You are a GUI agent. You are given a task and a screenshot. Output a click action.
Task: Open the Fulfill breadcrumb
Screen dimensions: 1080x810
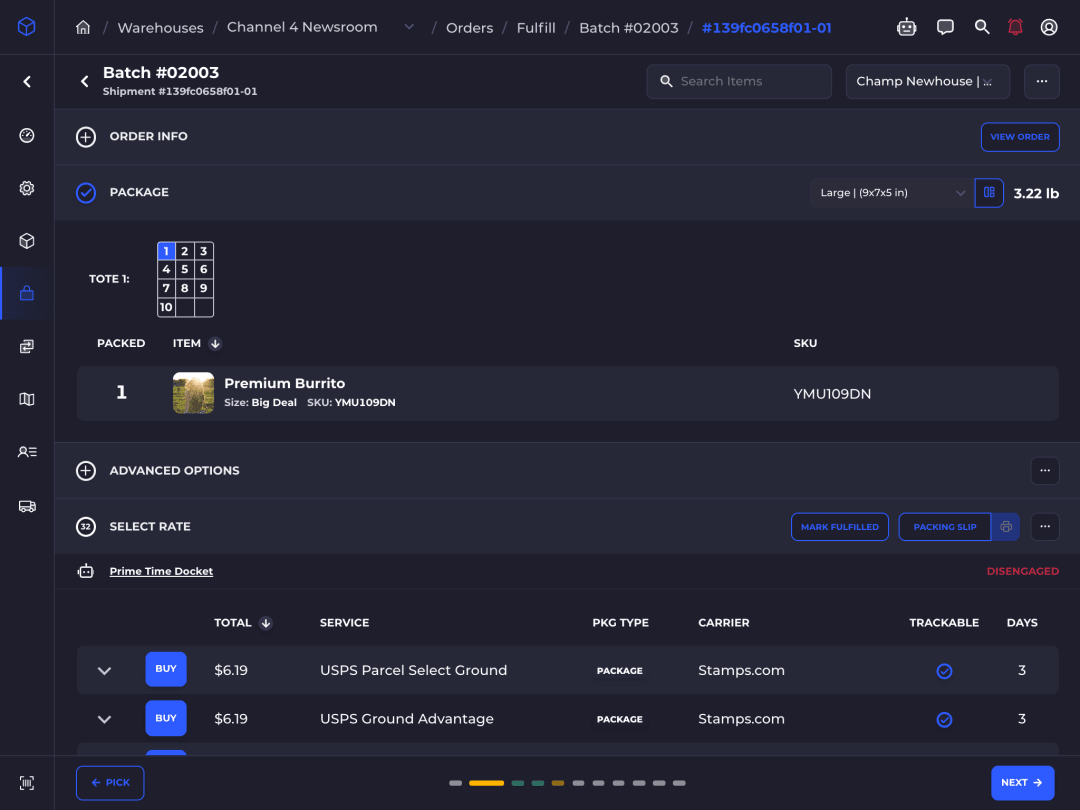click(536, 28)
